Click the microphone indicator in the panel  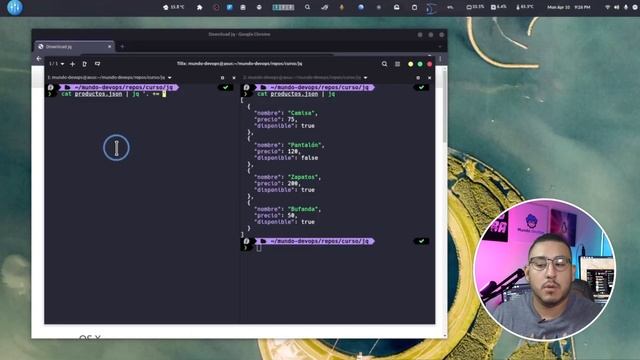tap(626, 7)
